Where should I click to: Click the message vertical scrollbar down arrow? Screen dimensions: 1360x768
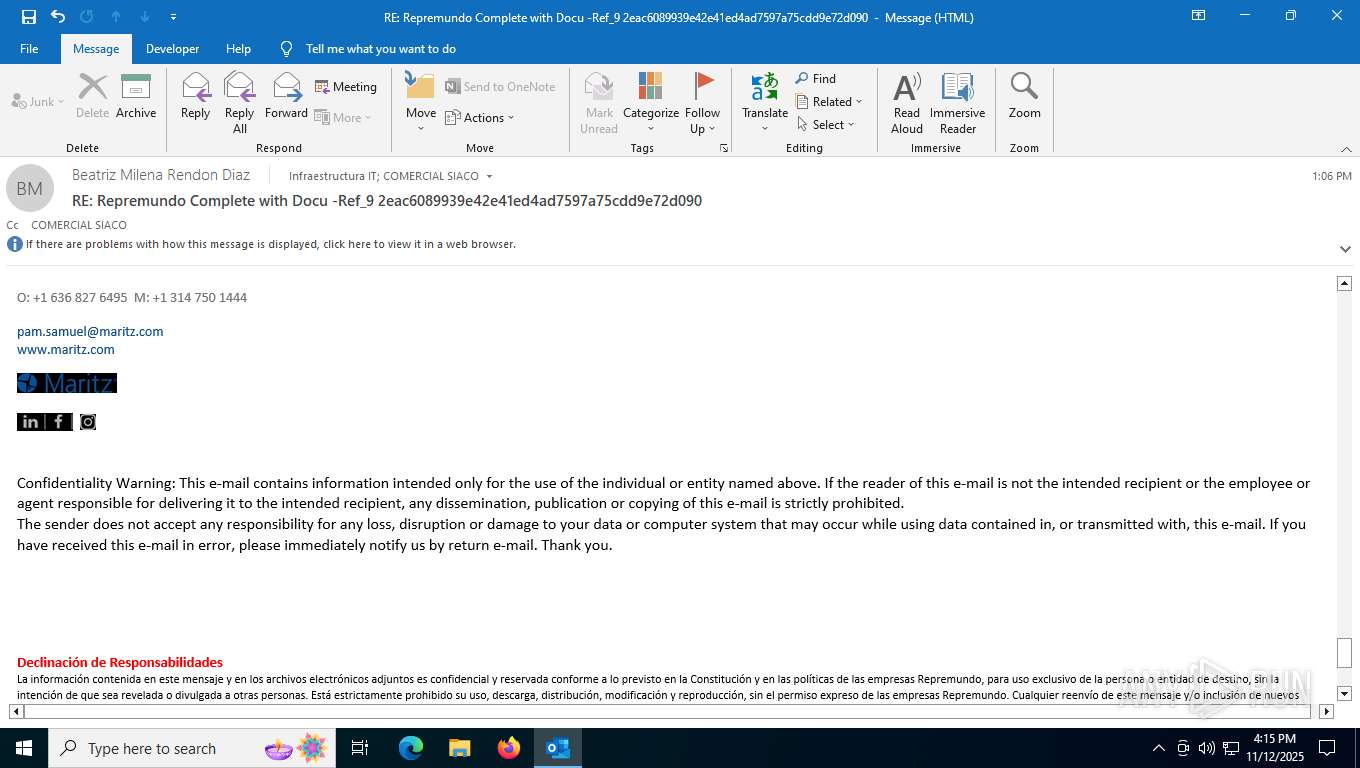tap(1345, 693)
